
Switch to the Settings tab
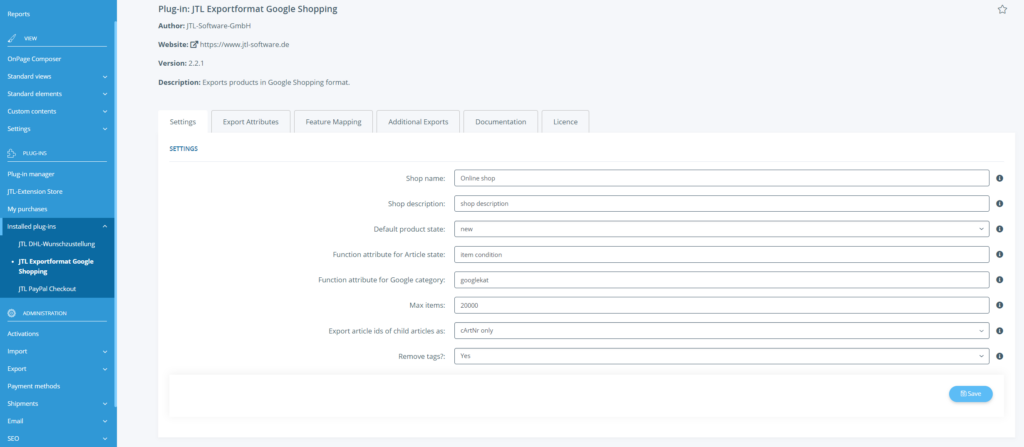click(x=183, y=122)
